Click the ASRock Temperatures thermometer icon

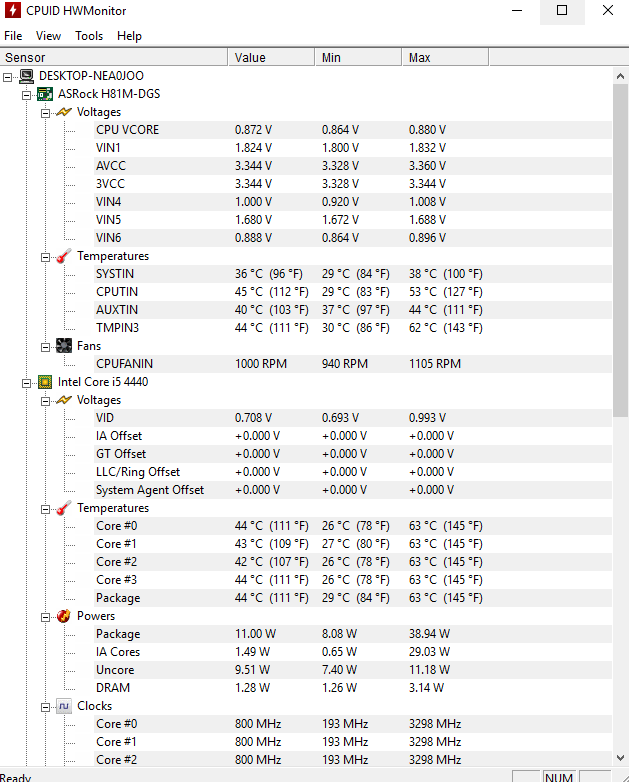point(64,256)
